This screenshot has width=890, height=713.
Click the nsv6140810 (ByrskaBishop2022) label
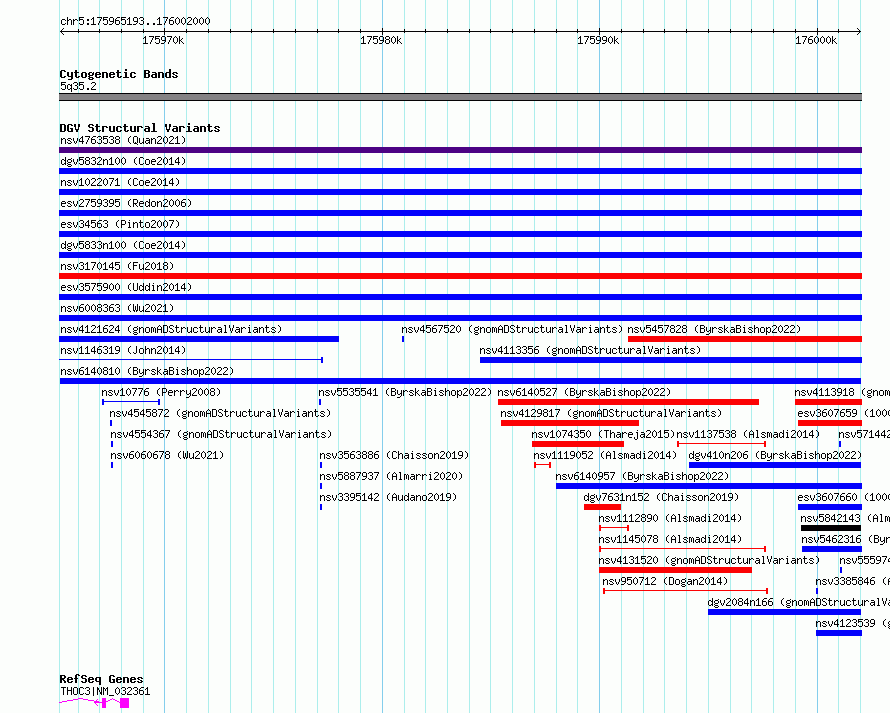tap(147, 371)
